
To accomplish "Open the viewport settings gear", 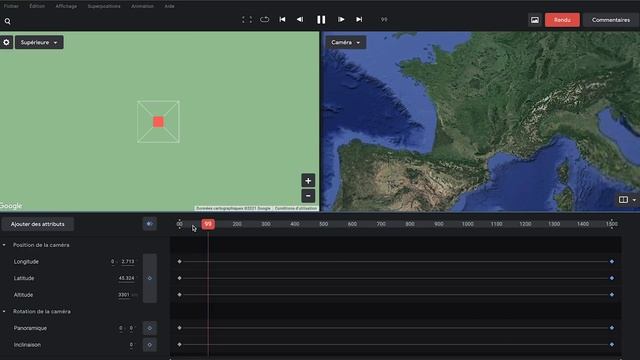I will tap(6, 42).
